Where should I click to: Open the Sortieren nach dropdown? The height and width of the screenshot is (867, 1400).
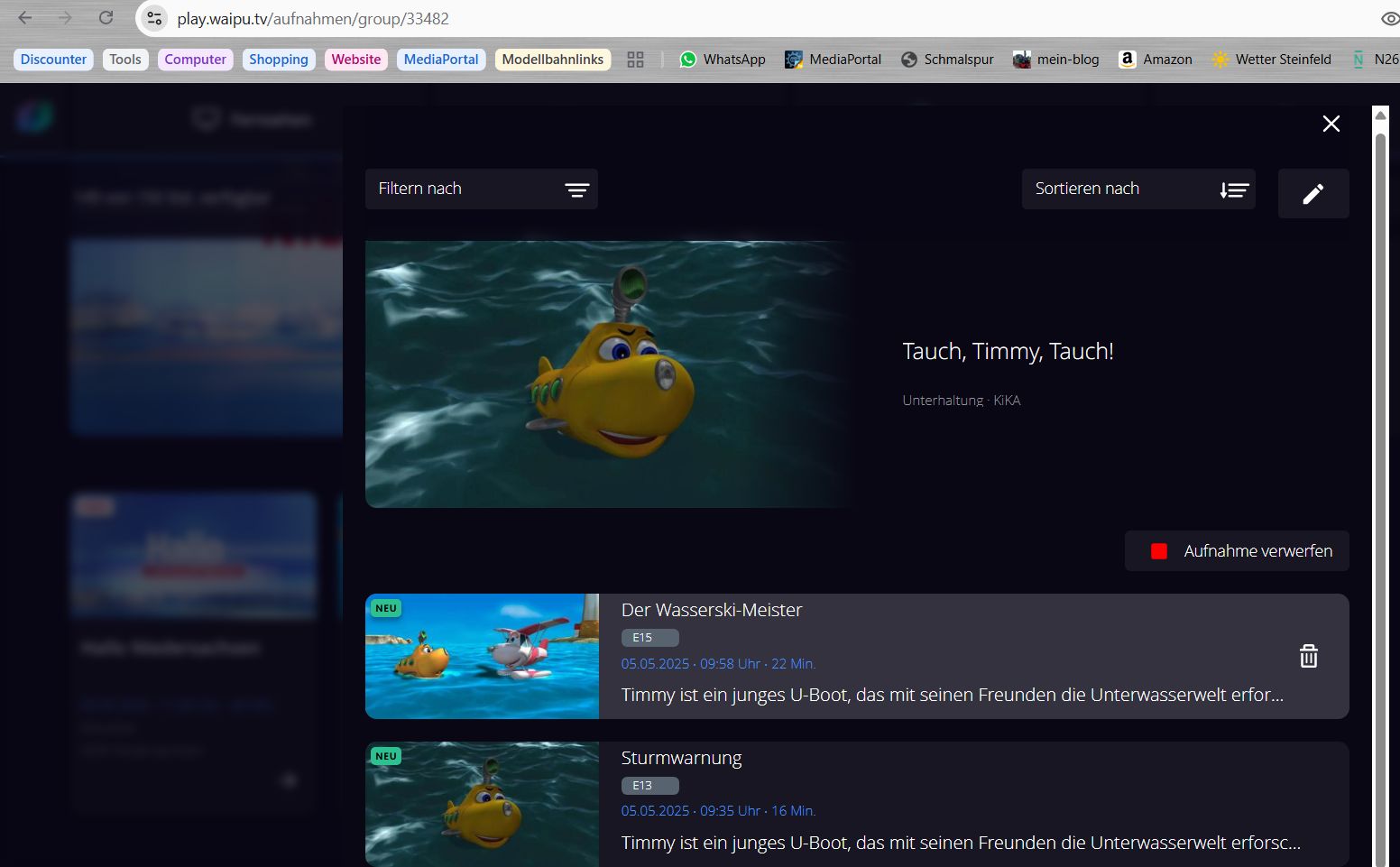coord(1138,189)
